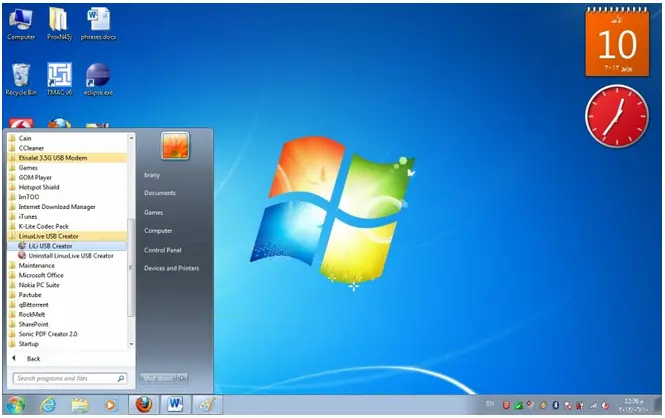Open Control Panel from Start menu
The width and height of the screenshot is (665, 418).
(x=162, y=250)
